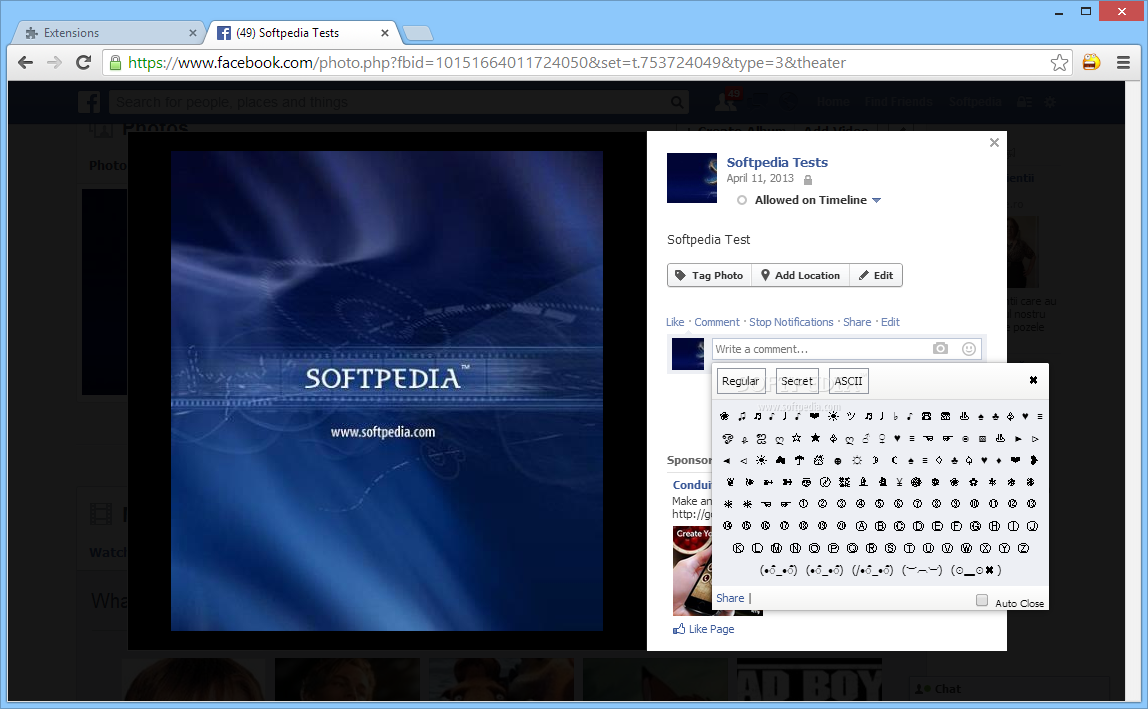
Task: Insert the circled letter M symbol
Action: click(776, 548)
